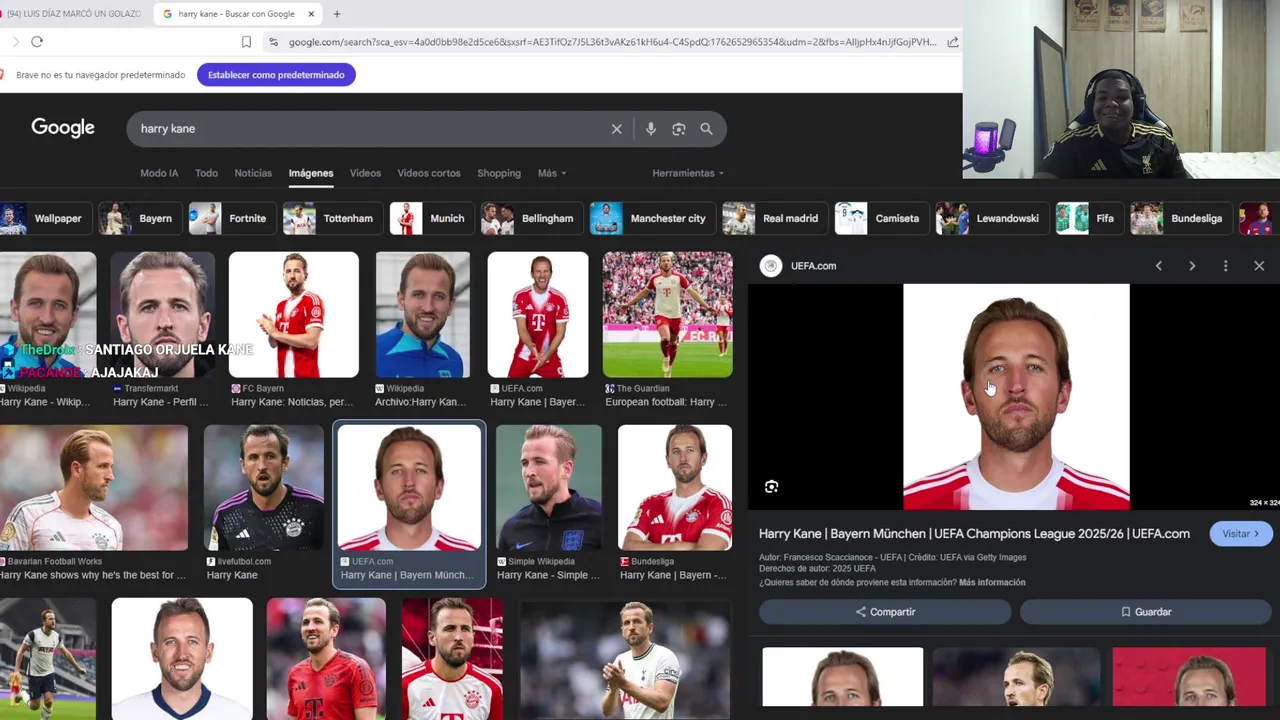Open site settings icon in address bar
The width and height of the screenshot is (1280, 720).
273,42
